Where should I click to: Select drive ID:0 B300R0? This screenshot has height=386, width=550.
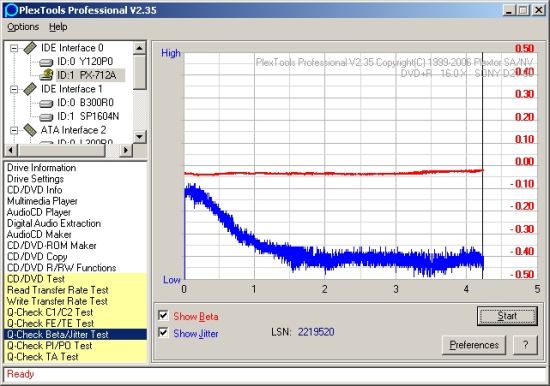(85, 102)
